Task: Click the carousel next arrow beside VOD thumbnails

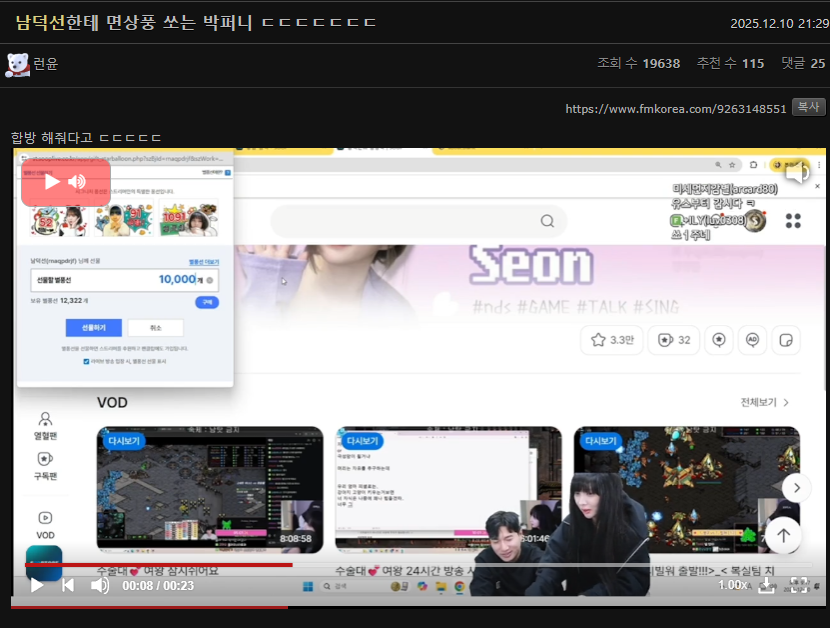Action: point(796,488)
